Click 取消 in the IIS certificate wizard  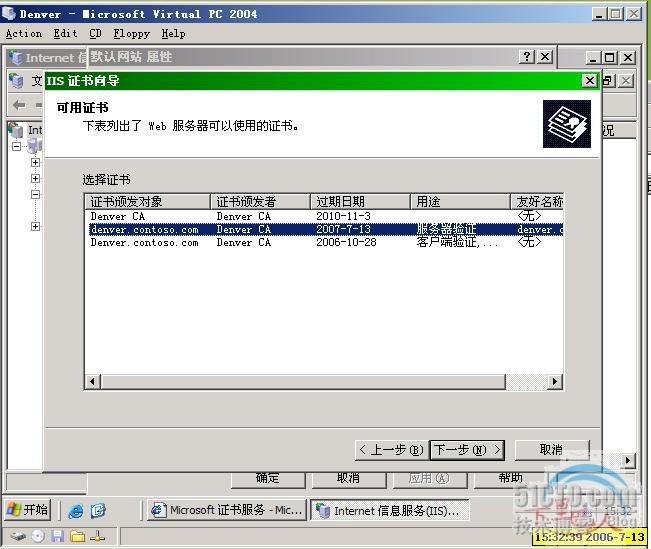pyautogui.click(x=552, y=450)
